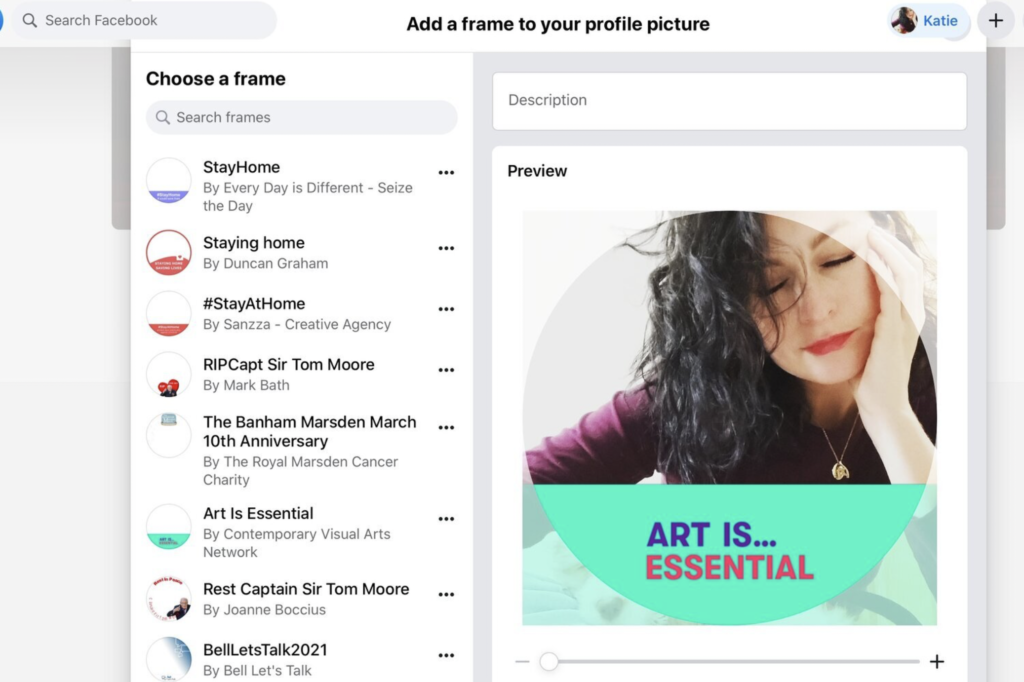Open more options for Art Is Essential frame
This screenshot has width=1024, height=682.
pos(446,519)
